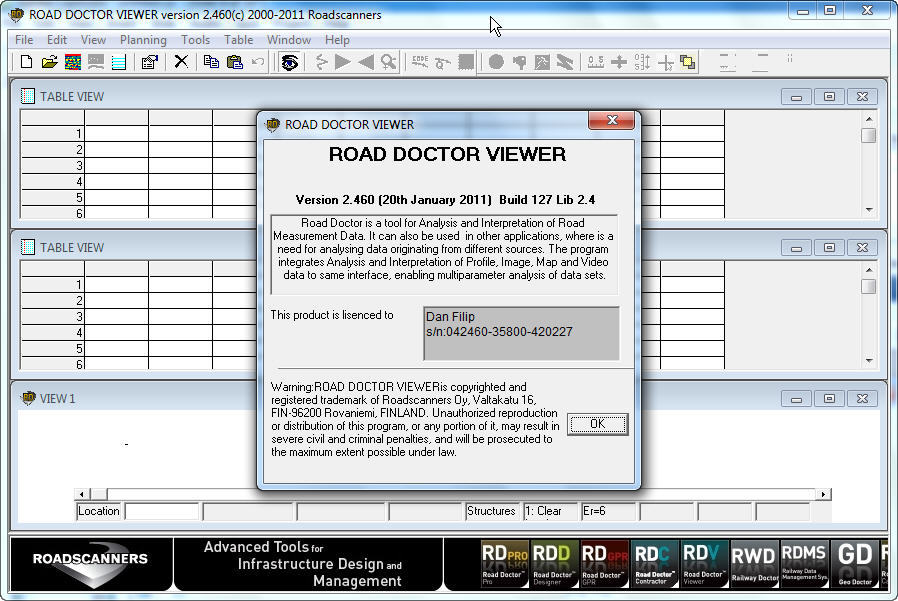Open the Table menu
Image resolution: width=898 pixels, height=601 pixels.
[x=238, y=40]
